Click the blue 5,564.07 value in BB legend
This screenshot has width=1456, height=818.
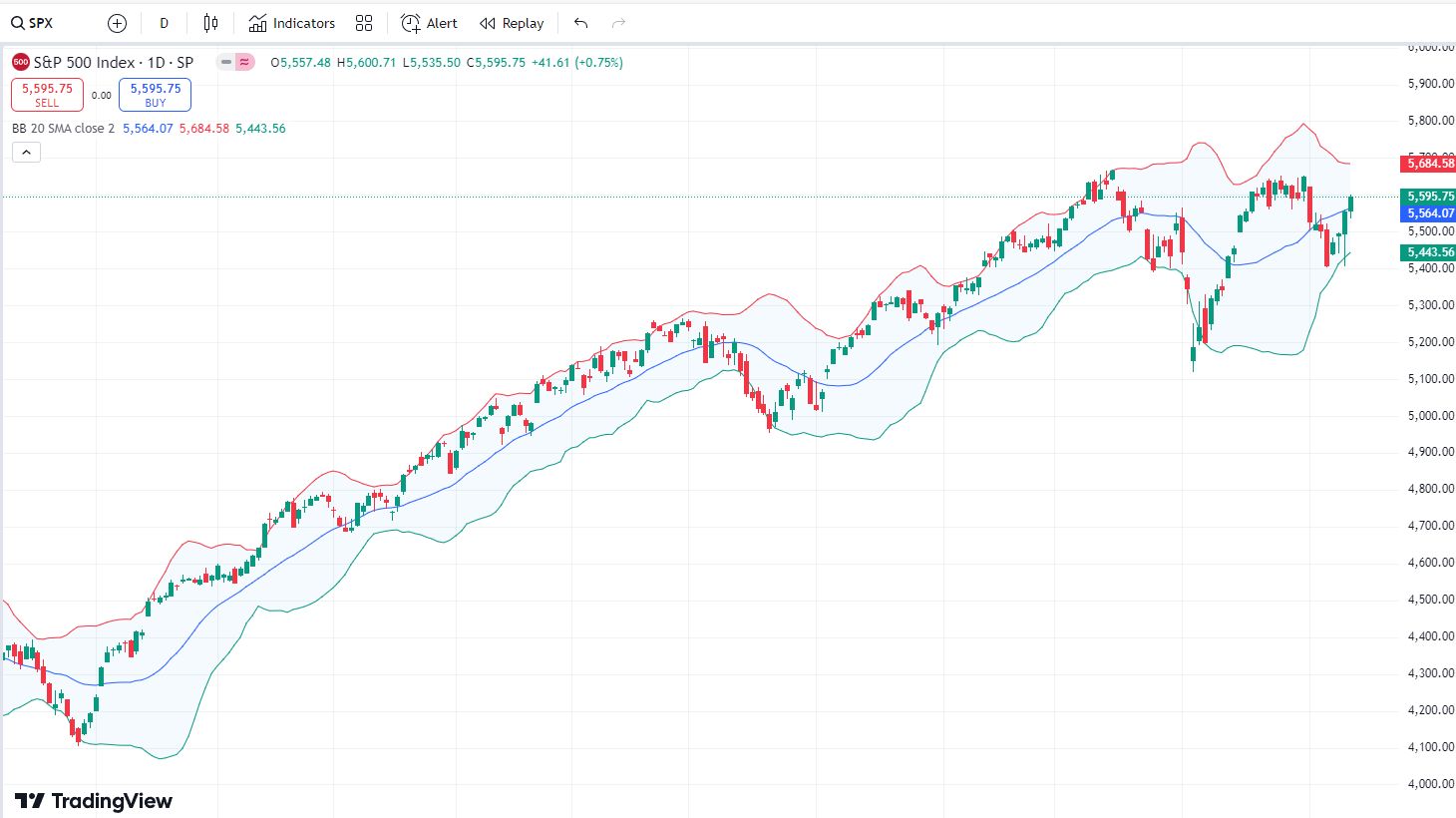coord(148,129)
